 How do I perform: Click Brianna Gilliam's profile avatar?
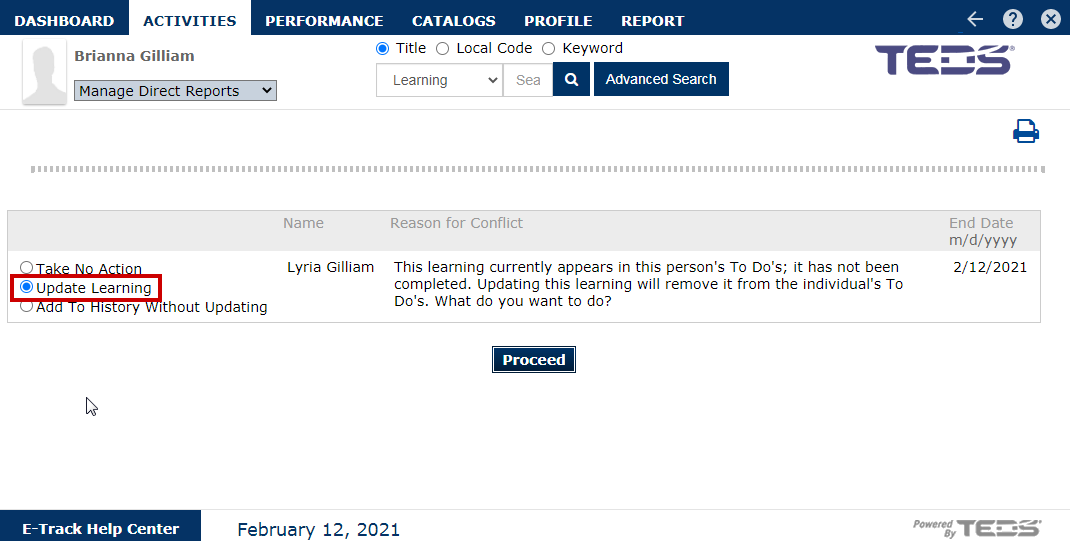pyautogui.click(x=44, y=73)
